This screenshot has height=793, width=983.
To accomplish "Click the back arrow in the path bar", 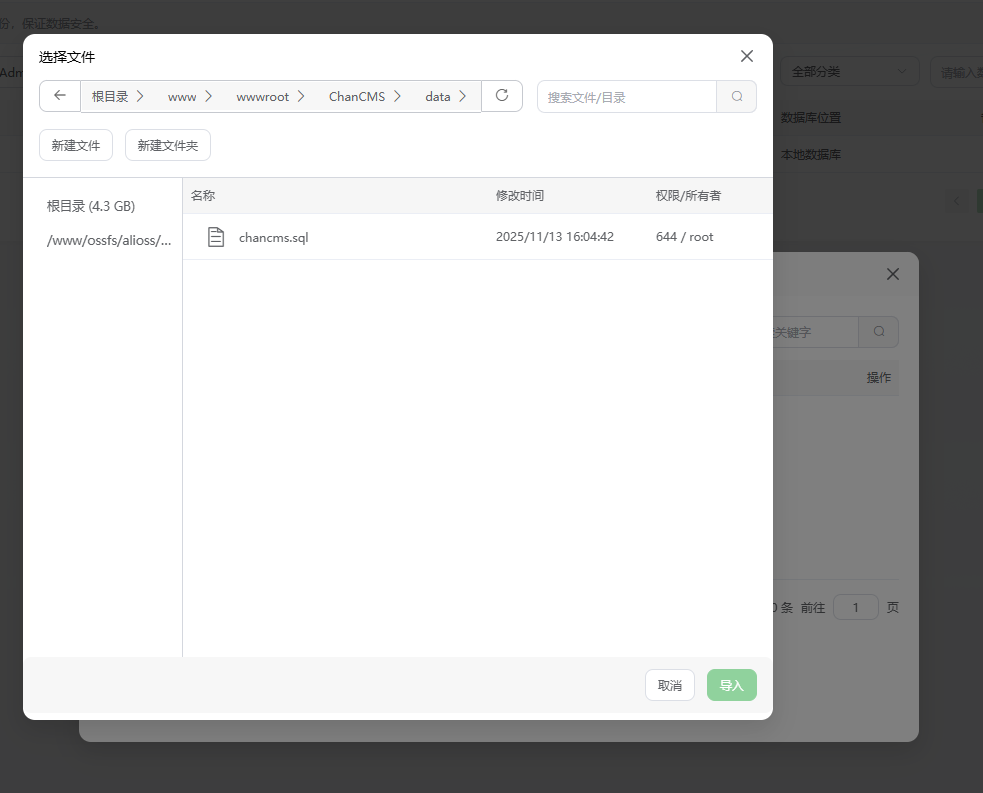I will click(x=60, y=96).
